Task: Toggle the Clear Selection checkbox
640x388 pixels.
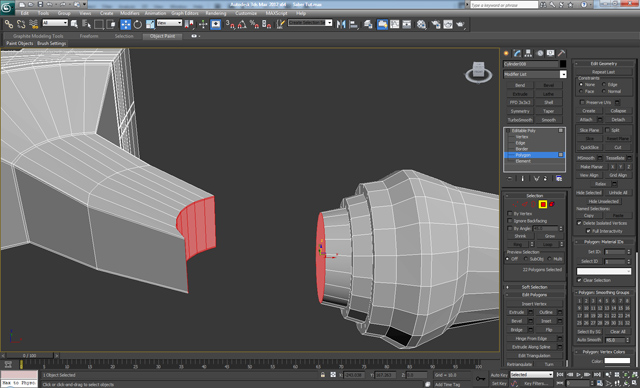Action: [x=579, y=280]
